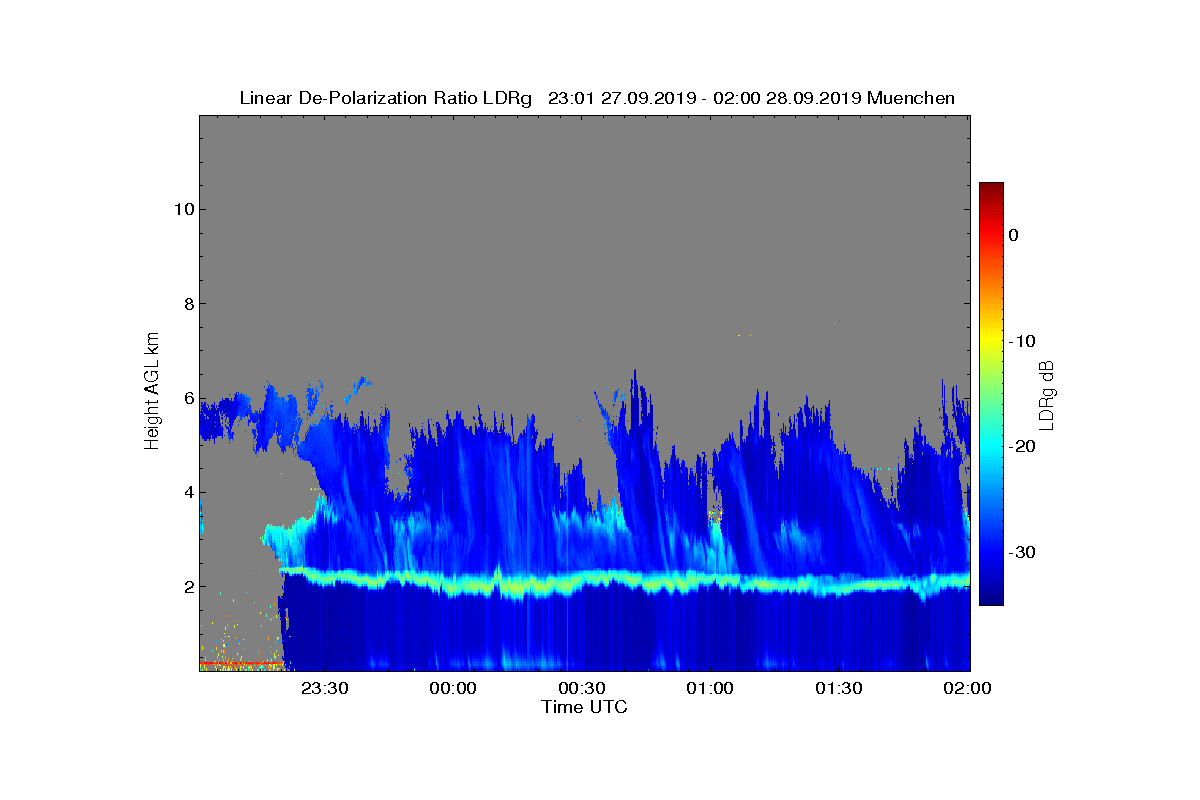Click the 'Height AGL km' axis label
Viewport: 1200px width, 800px height.
[152, 393]
